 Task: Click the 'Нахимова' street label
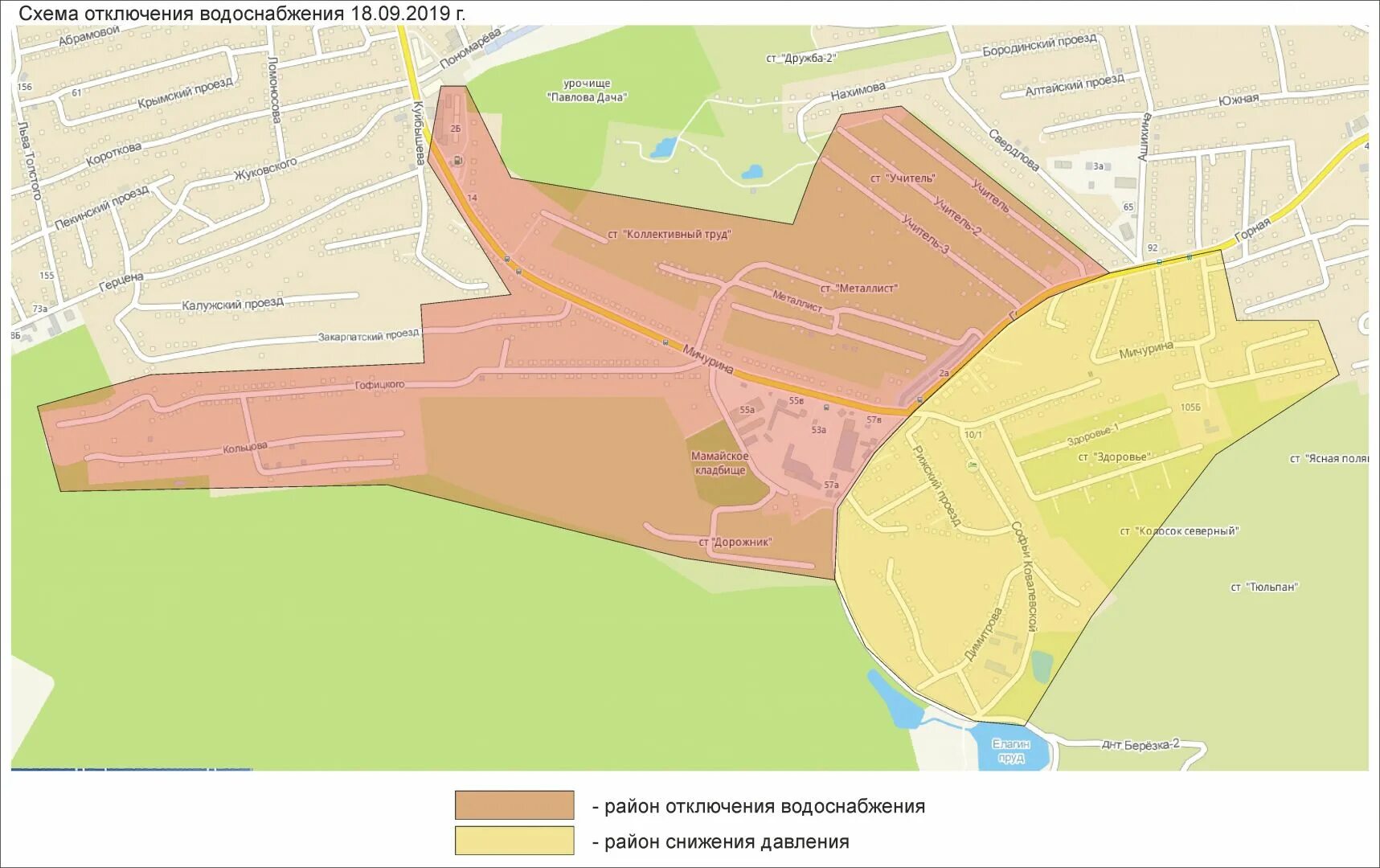[x=858, y=91]
